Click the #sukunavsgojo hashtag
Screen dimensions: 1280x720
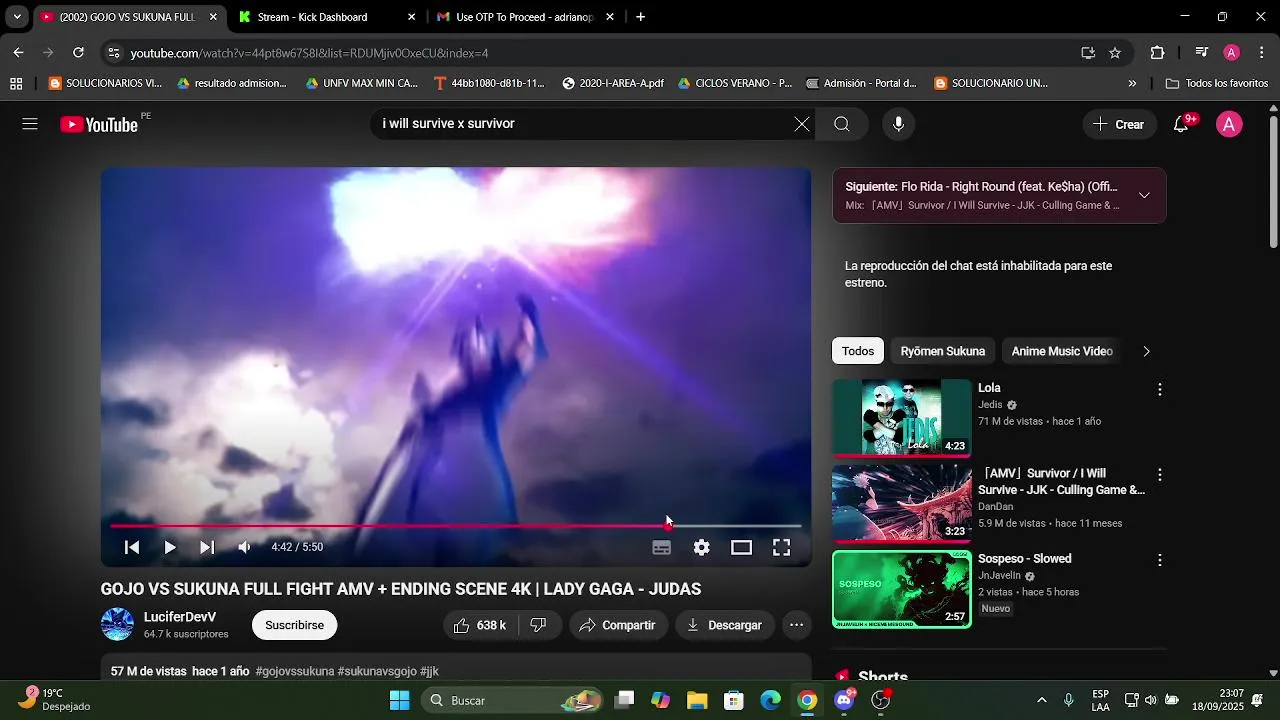tap(377, 671)
